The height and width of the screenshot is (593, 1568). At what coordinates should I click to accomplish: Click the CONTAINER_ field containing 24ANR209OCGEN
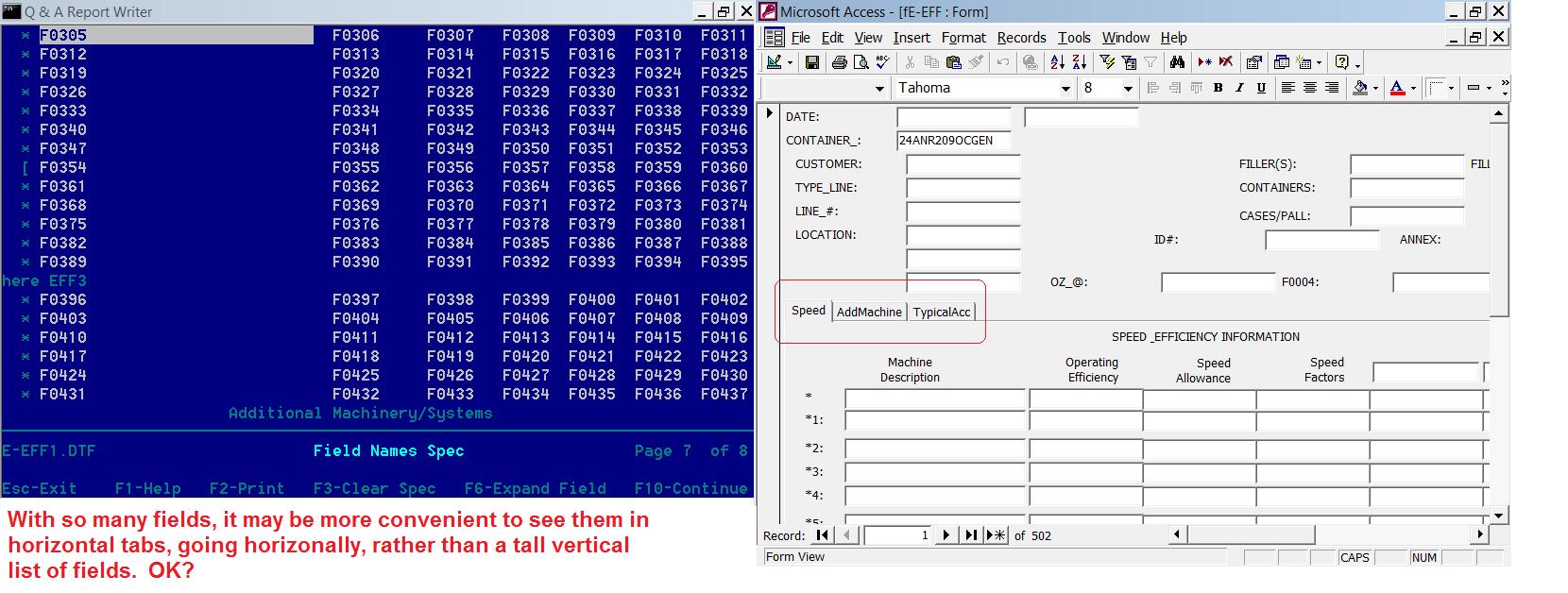point(954,141)
